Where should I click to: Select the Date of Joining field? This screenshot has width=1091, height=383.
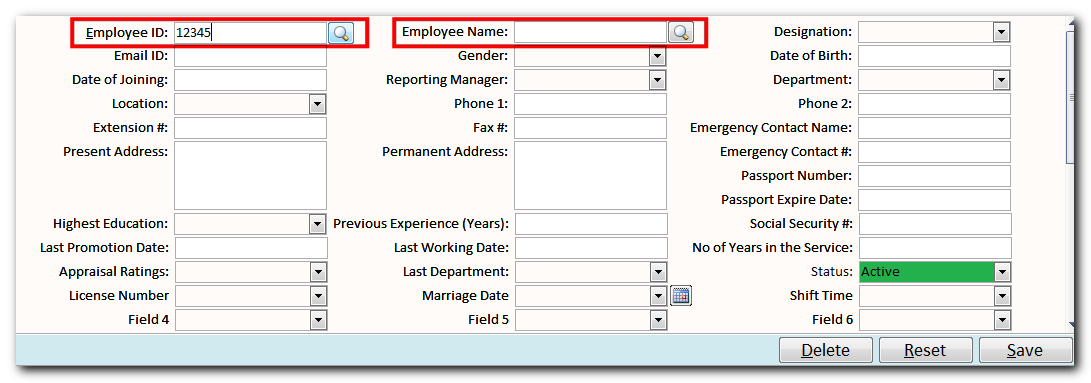point(250,80)
